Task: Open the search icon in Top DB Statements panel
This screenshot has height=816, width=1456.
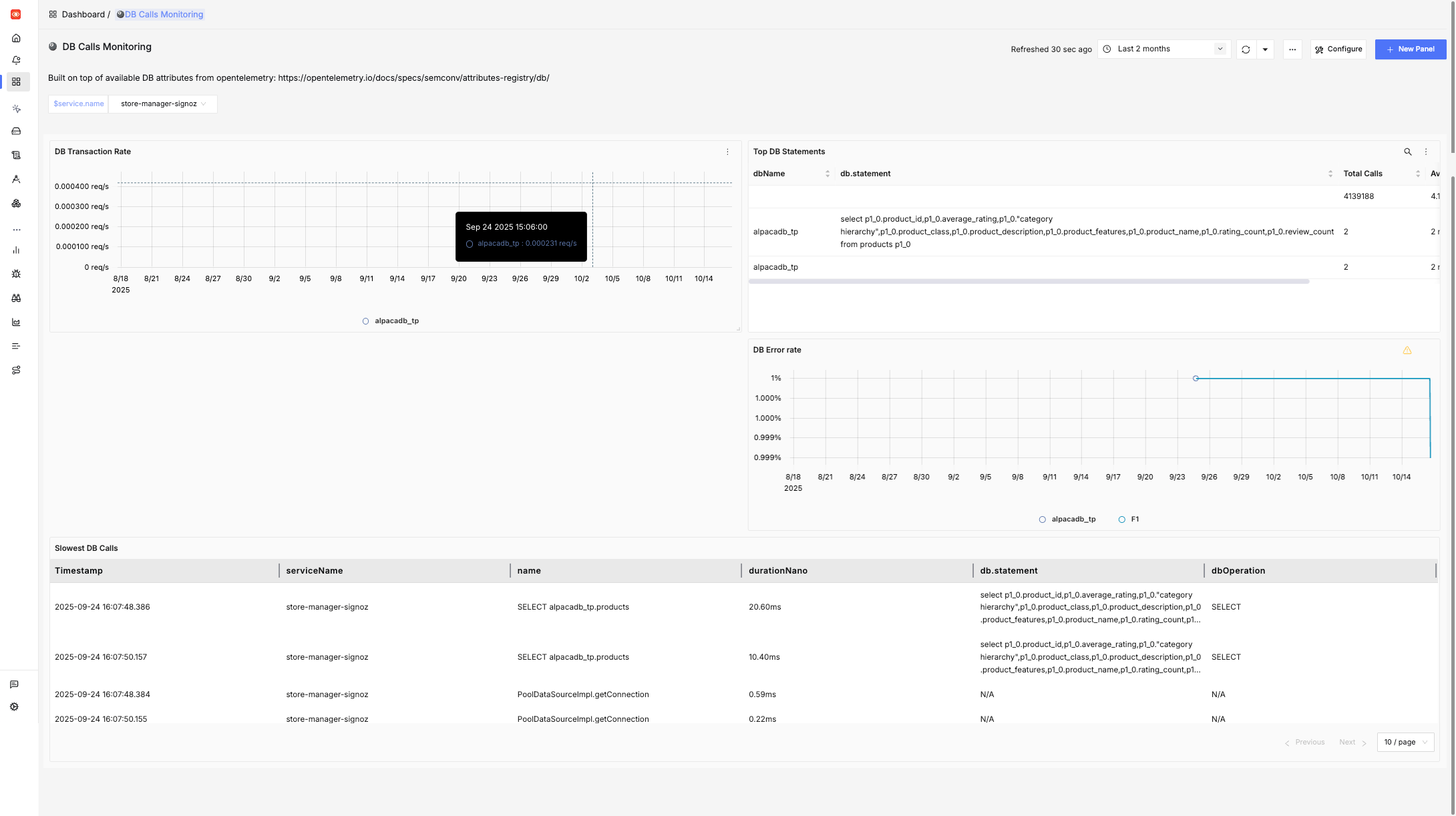Action: click(x=1408, y=152)
